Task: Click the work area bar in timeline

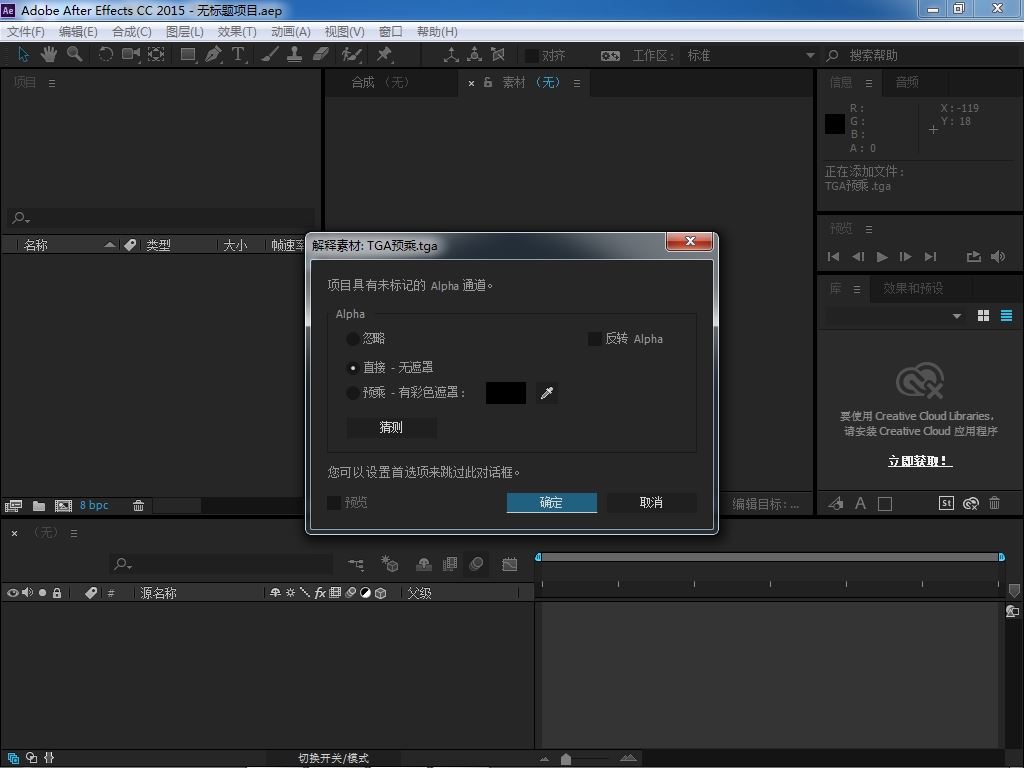Action: (769, 557)
